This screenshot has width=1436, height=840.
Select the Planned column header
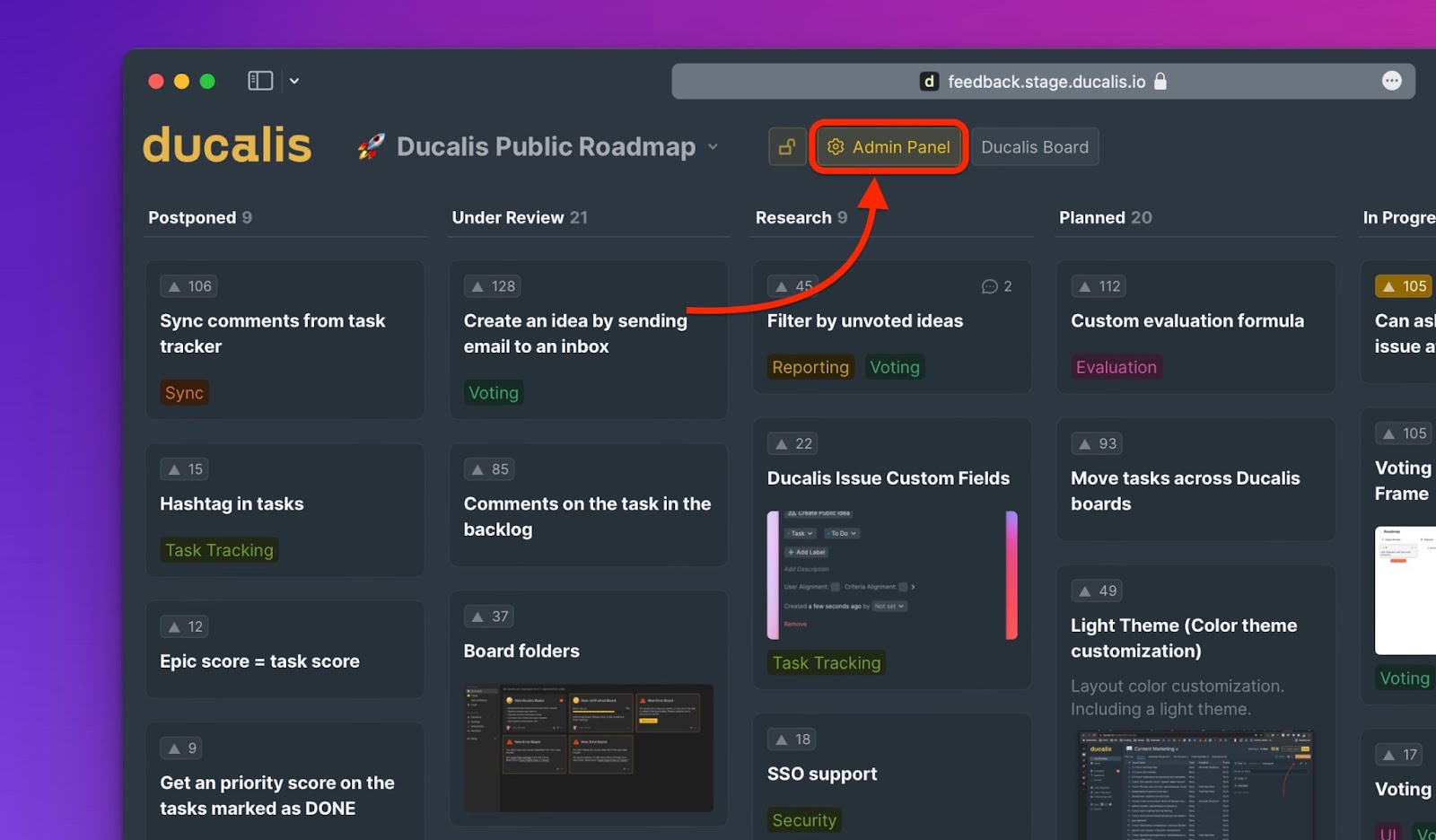(x=1106, y=217)
